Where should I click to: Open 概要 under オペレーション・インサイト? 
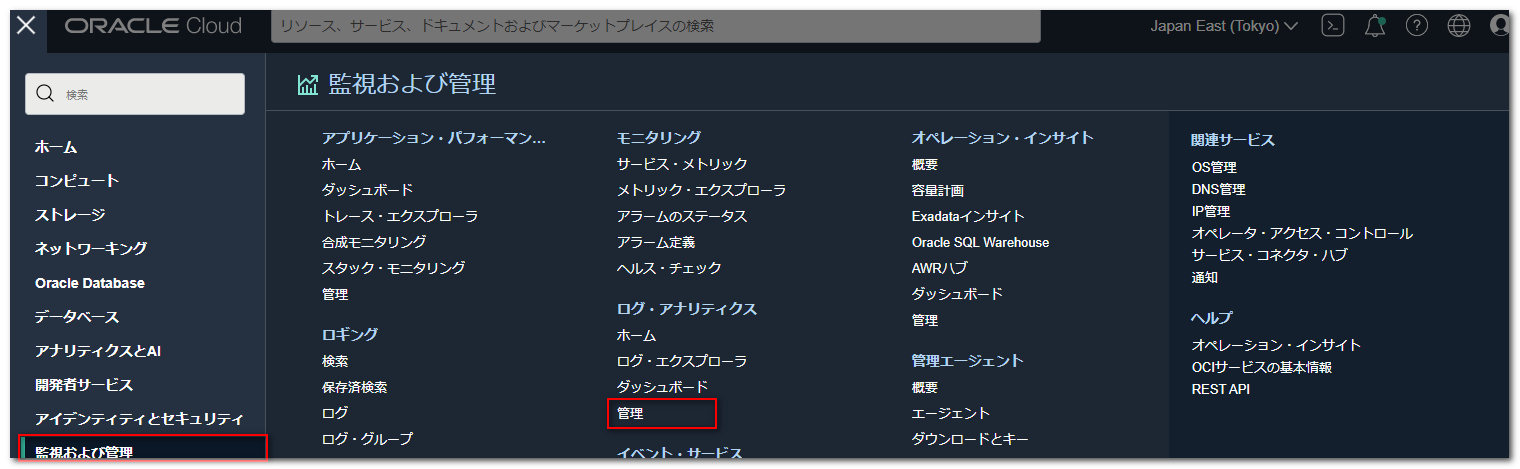925,164
